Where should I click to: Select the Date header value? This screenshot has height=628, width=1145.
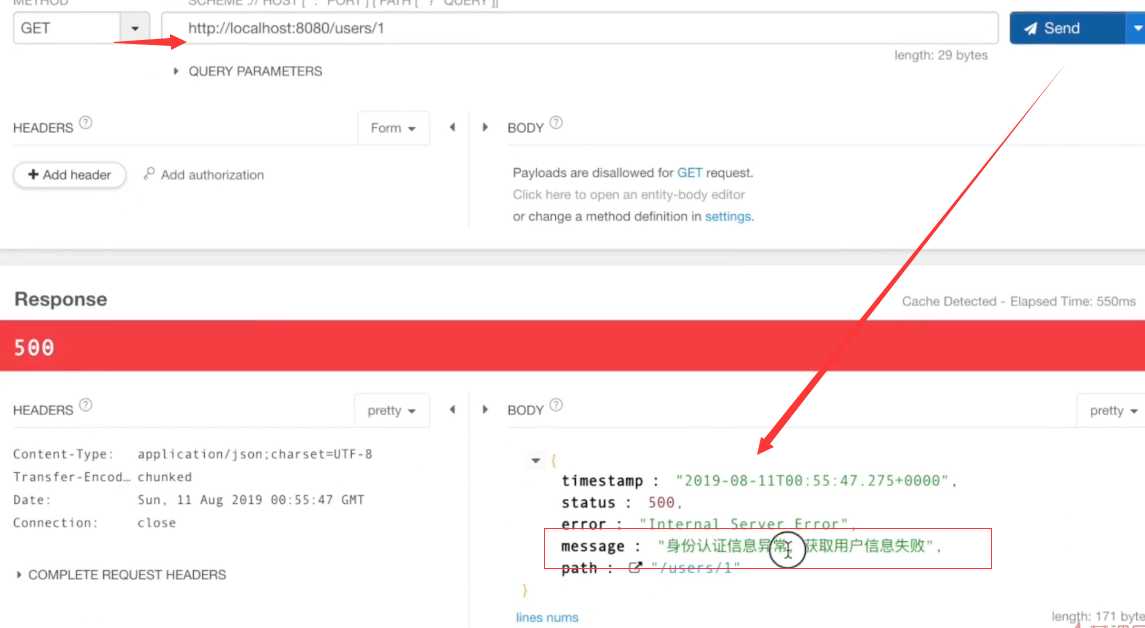tap(250, 500)
